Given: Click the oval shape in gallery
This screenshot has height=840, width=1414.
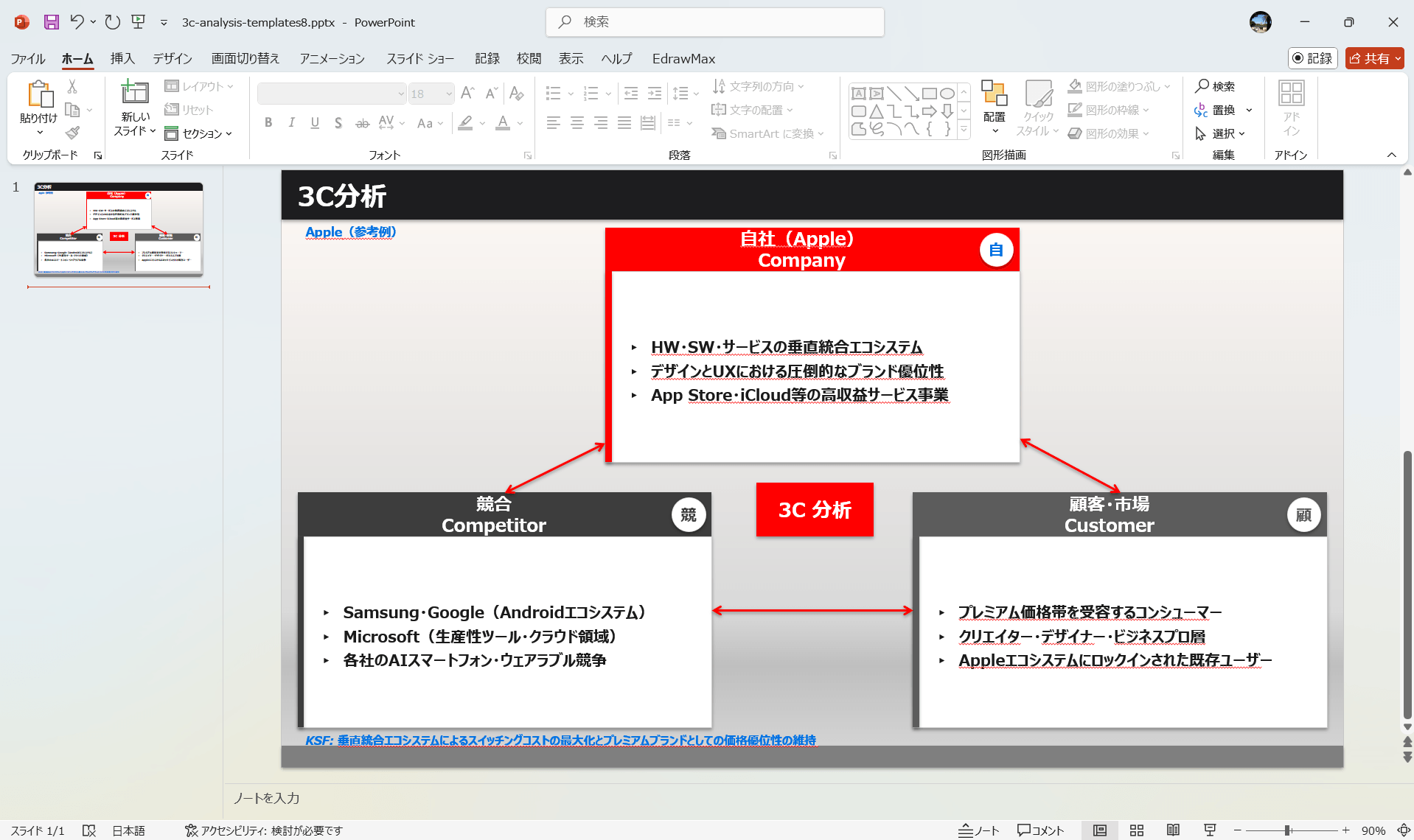Looking at the screenshot, I should click(947, 94).
